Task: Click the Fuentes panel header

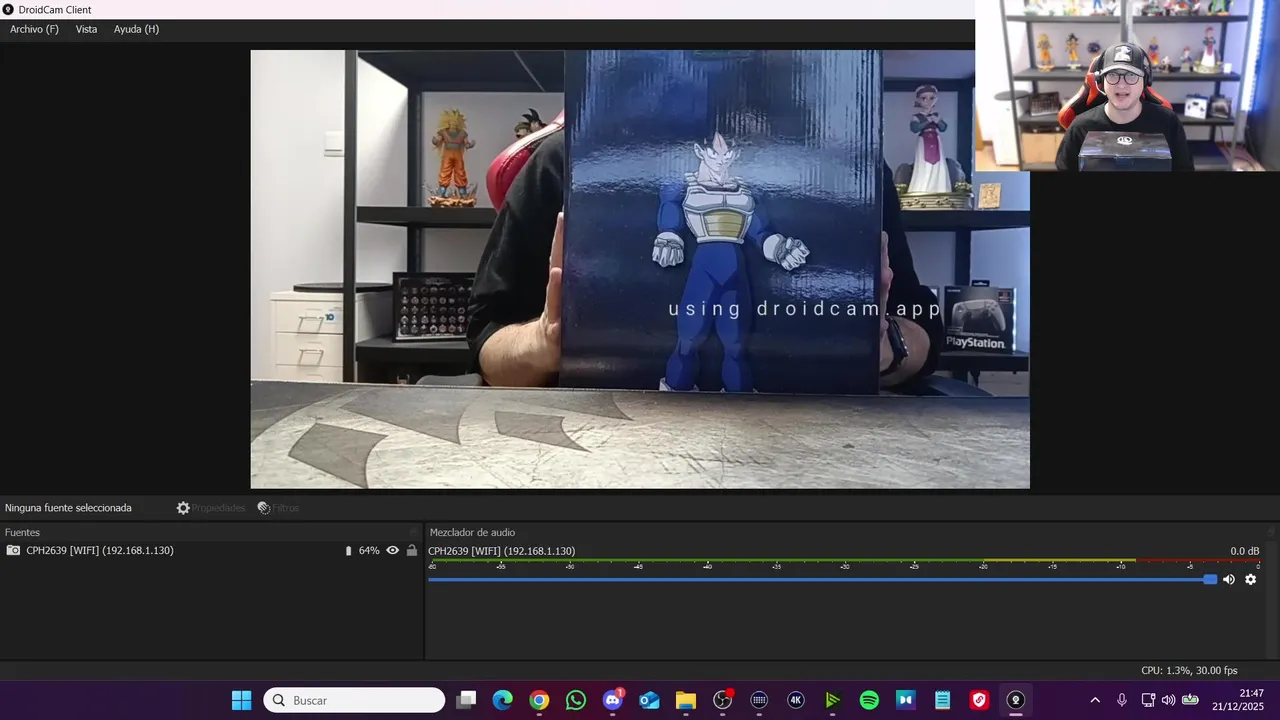Action: 22,533
